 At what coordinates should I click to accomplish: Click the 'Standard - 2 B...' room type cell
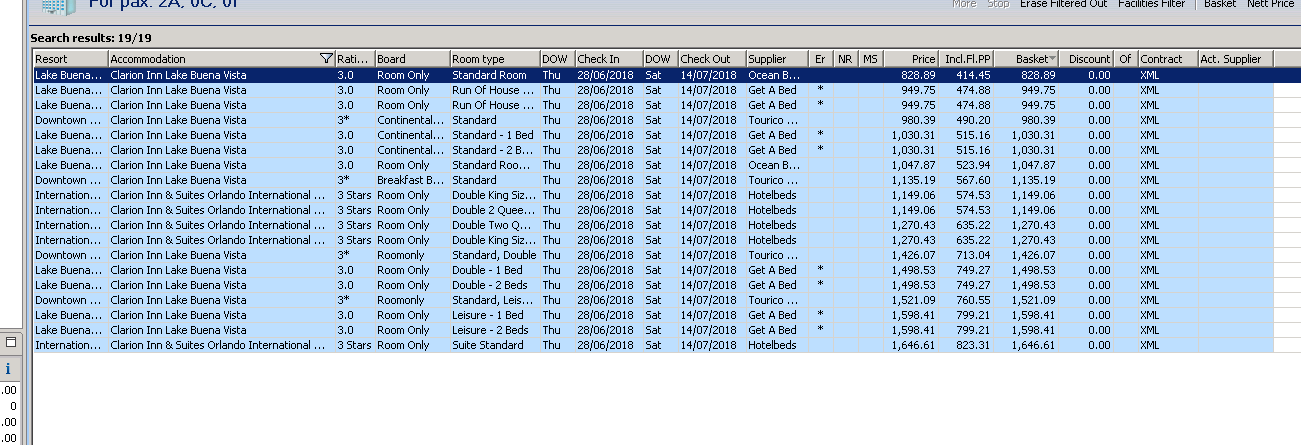coord(495,150)
